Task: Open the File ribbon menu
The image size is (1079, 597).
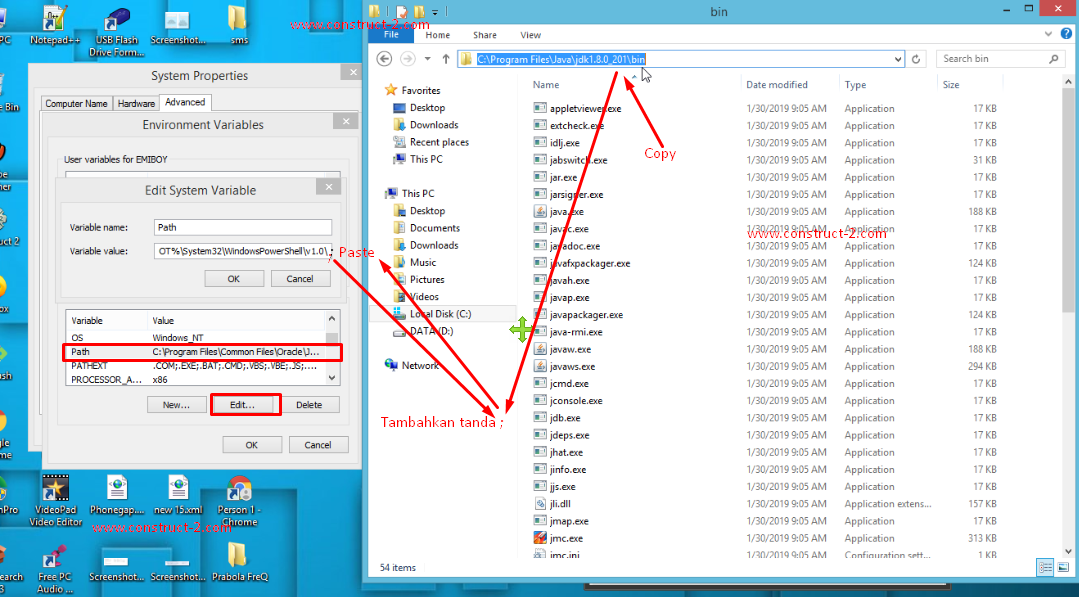Action: (x=391, y=34)
